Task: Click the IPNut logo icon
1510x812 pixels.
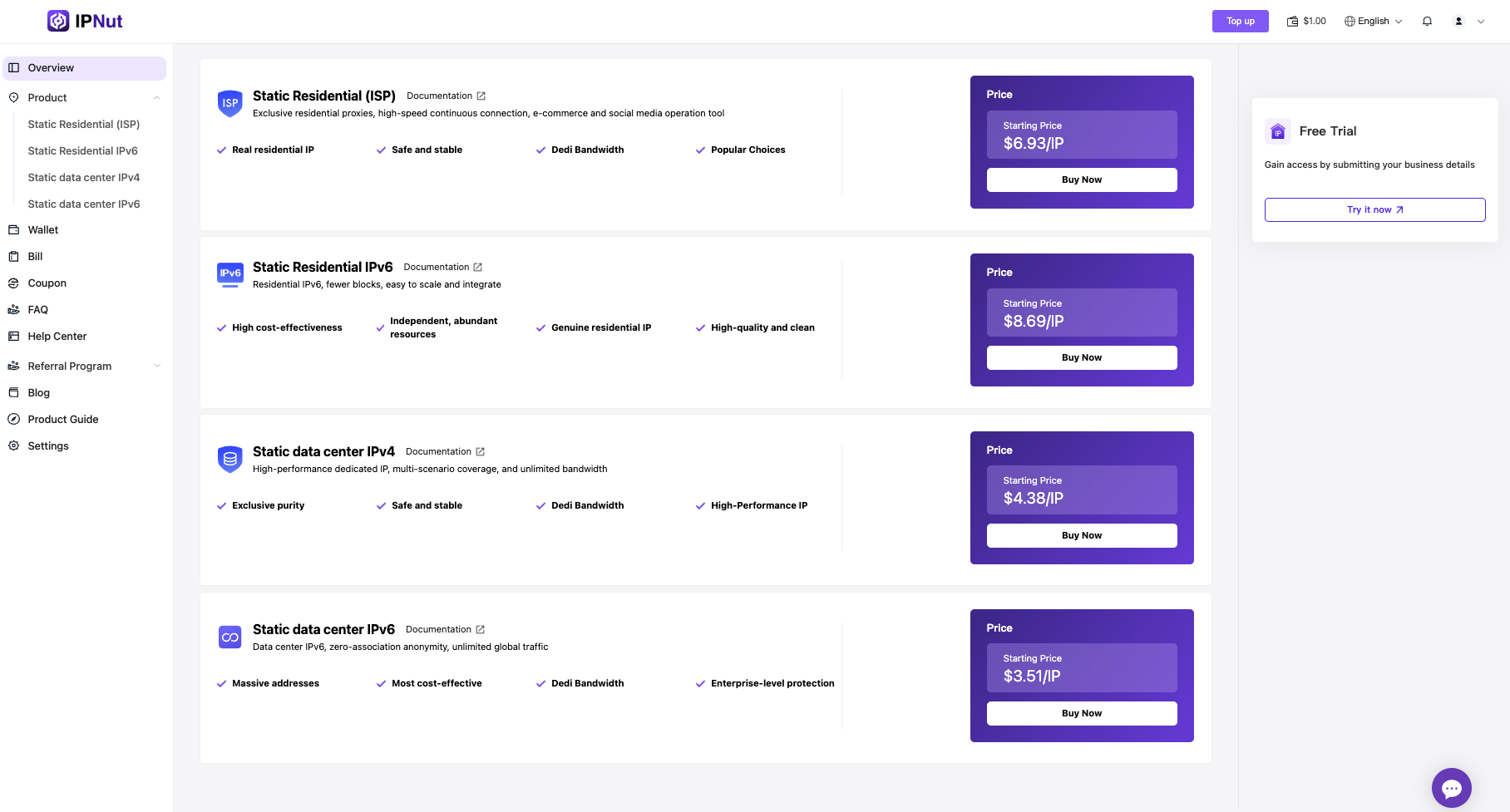Action: pyautogui.click(x=58, y=21)
